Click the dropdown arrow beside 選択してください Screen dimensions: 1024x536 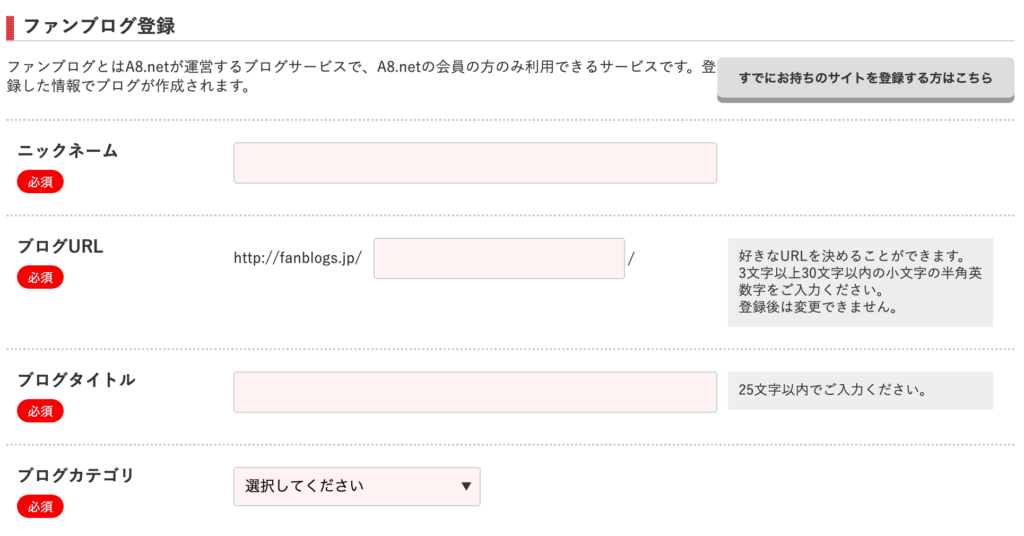[466, 487]
